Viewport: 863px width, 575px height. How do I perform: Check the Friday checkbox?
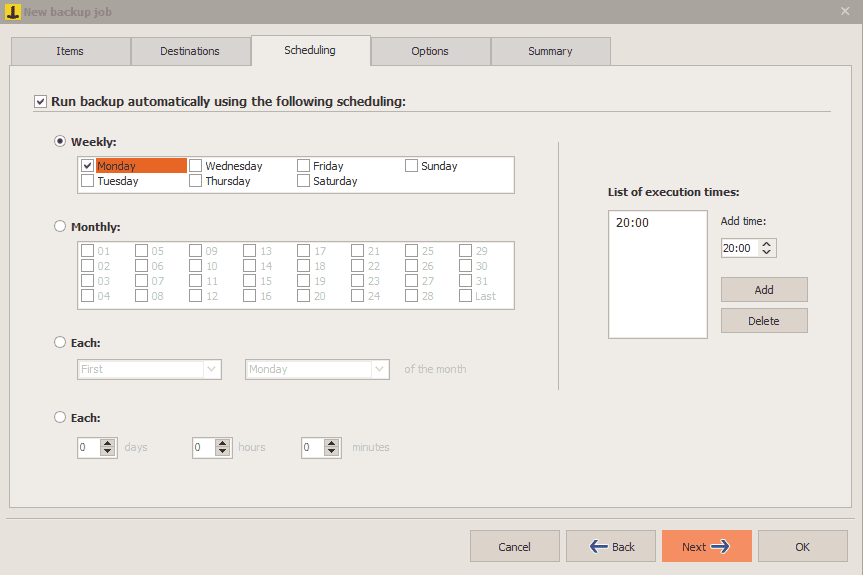click(303, 166)
